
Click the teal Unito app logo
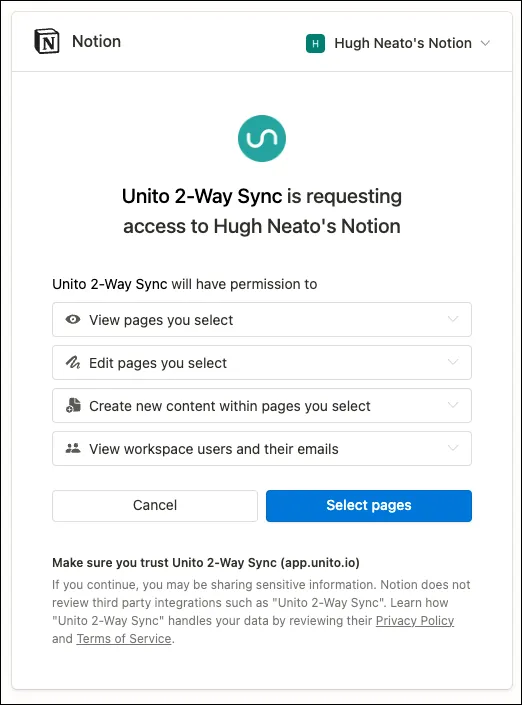pos(262,138)
